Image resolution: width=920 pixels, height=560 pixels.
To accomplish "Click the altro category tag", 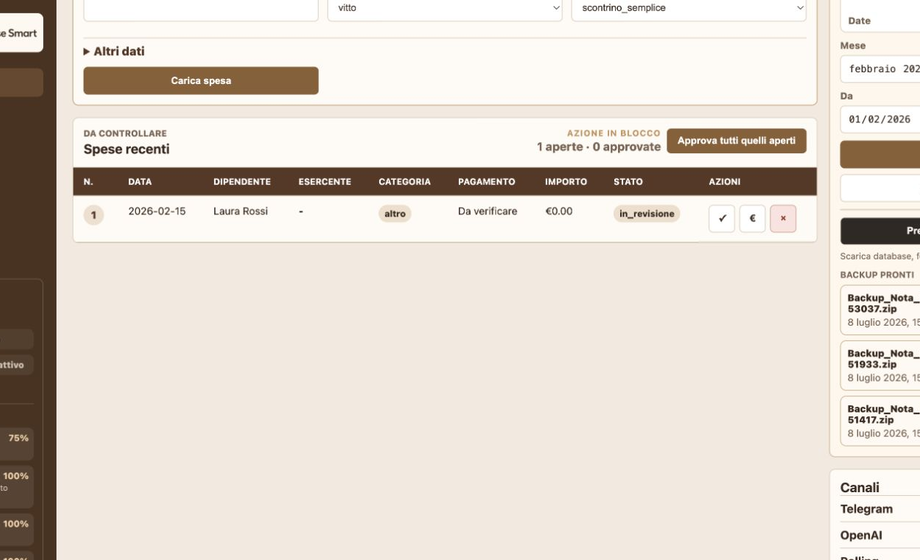I will (395, 214).
